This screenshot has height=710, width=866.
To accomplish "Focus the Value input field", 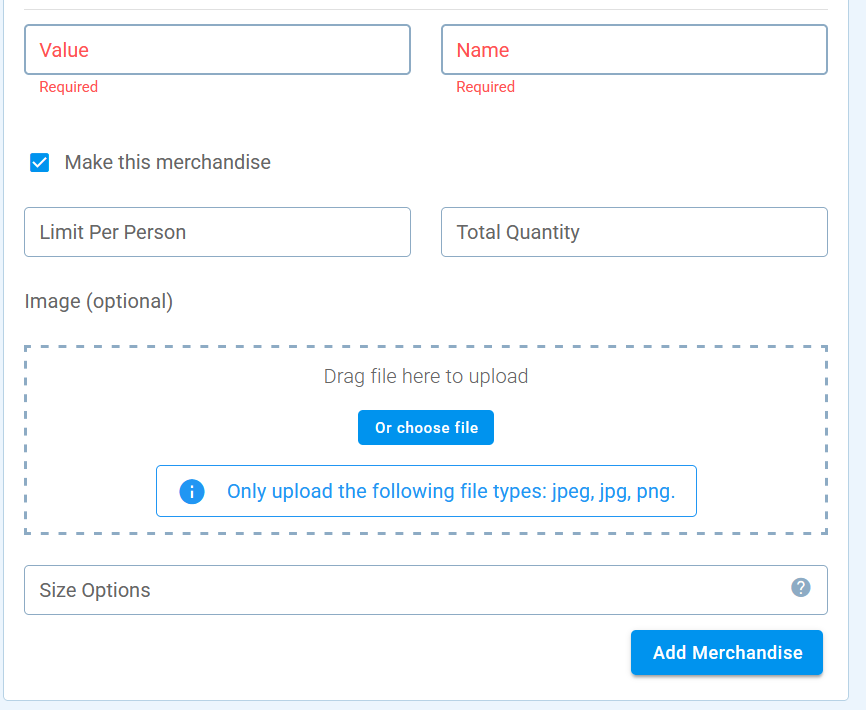I will (x=217, y=50).
